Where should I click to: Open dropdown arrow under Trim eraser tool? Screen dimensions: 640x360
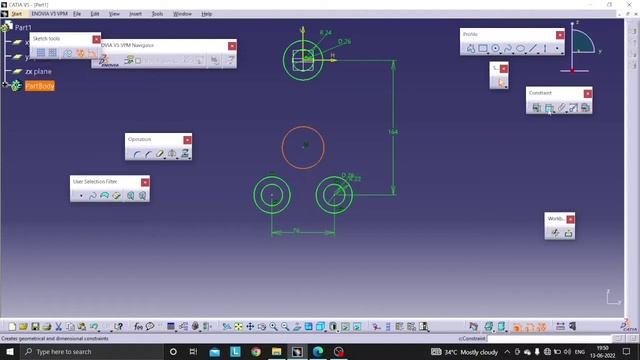[x=165, y=158]
